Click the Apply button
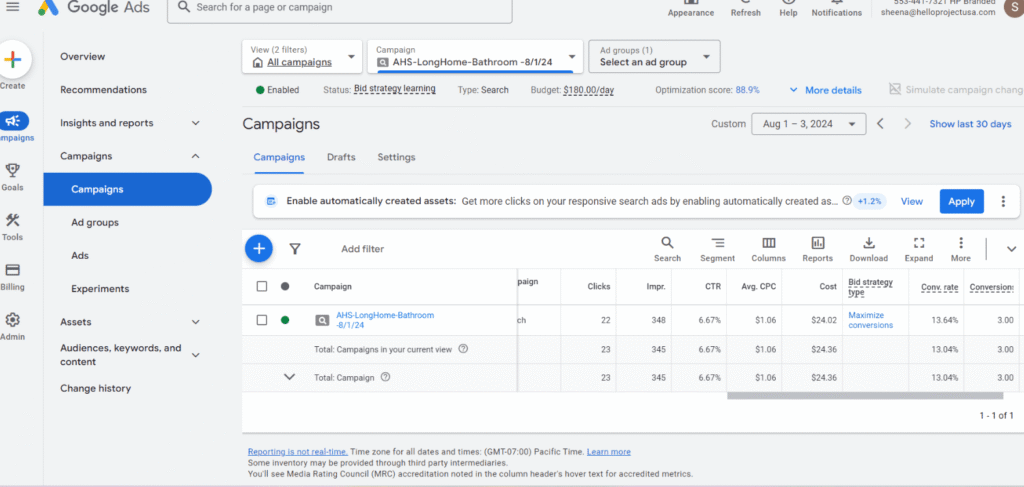Image resolution: width=1024 pixels, height=487 pixels. pyautogui.click(x=961, y=201)
